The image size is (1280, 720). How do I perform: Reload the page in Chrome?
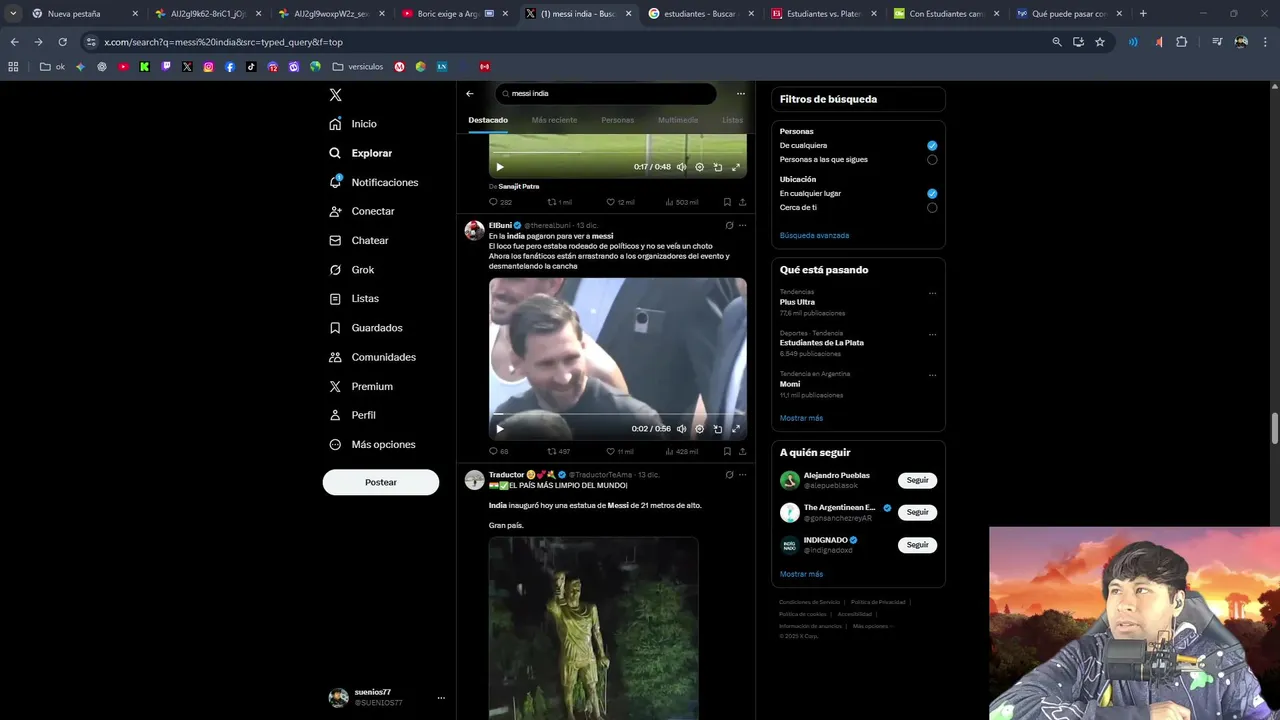(62, 42)
